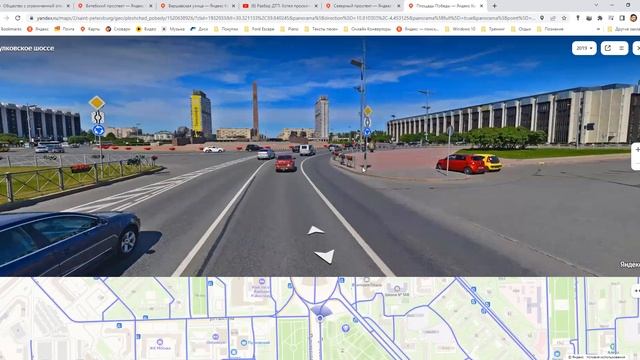
Task: Click the location permission icon in address bar
Action: [542, 18]
